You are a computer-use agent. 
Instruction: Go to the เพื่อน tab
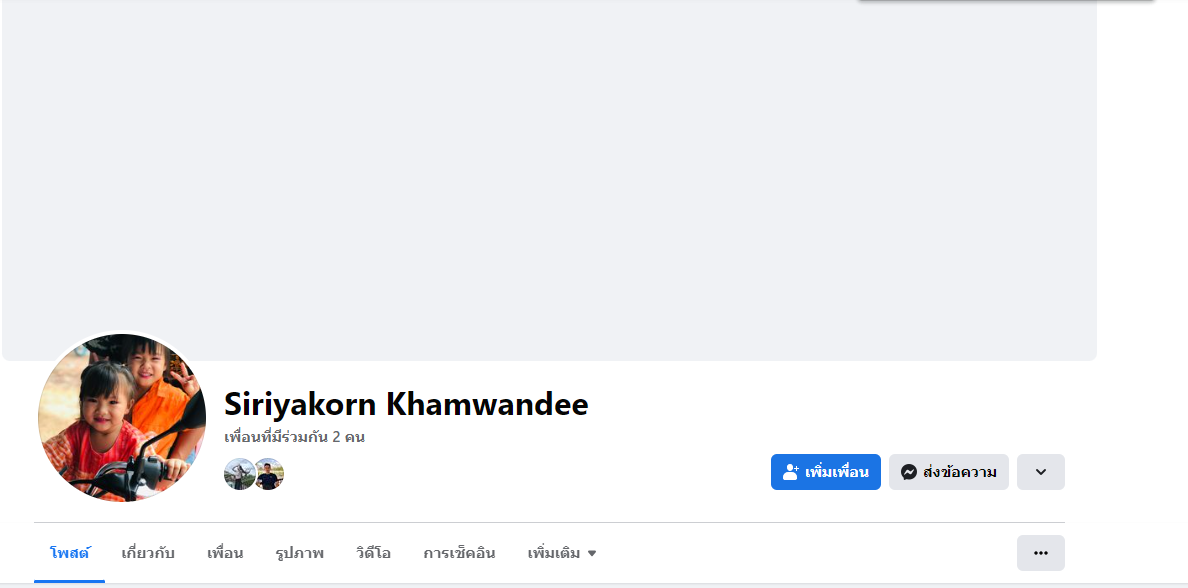tap(225, 553)
